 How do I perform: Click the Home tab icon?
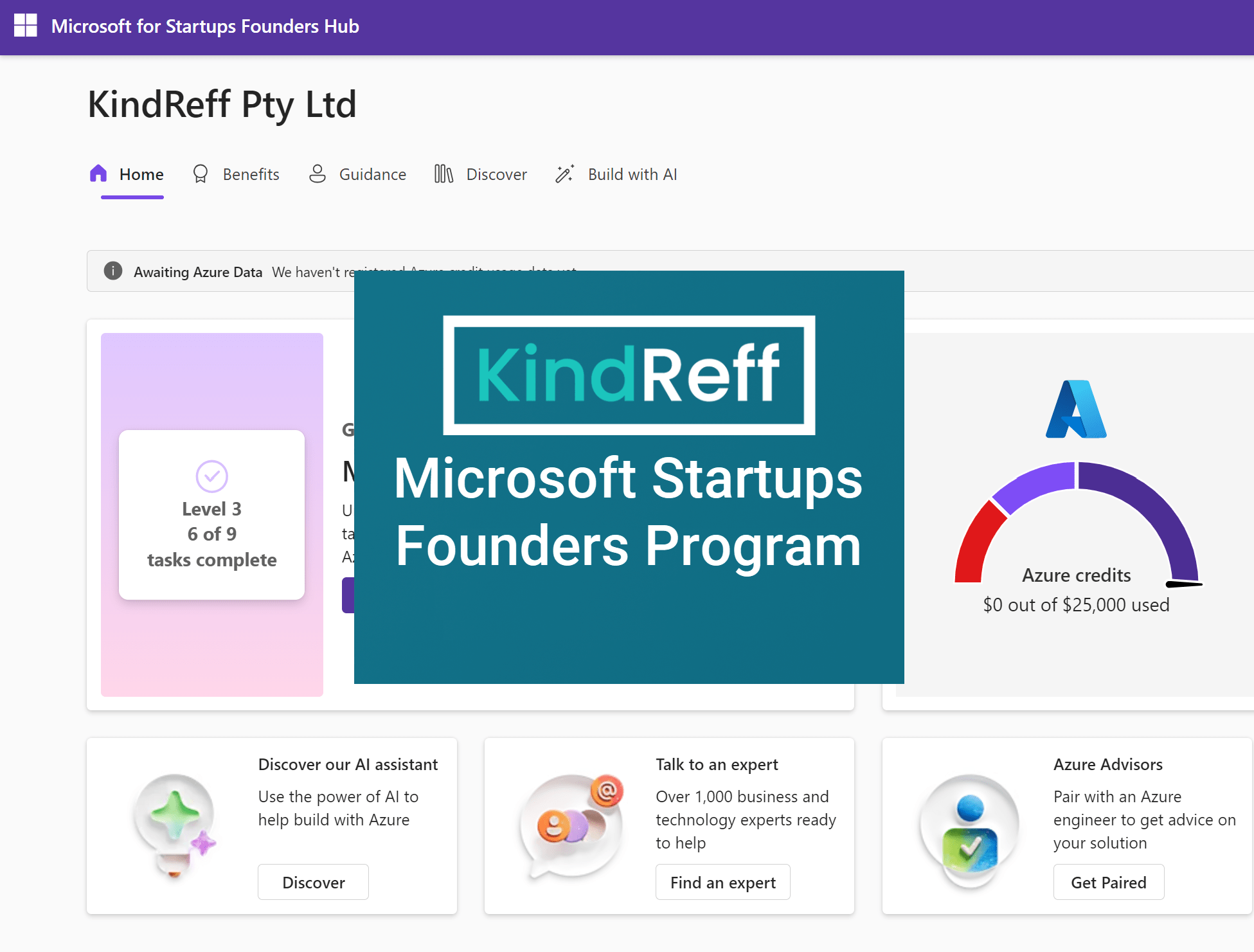[x=101, y=173]
